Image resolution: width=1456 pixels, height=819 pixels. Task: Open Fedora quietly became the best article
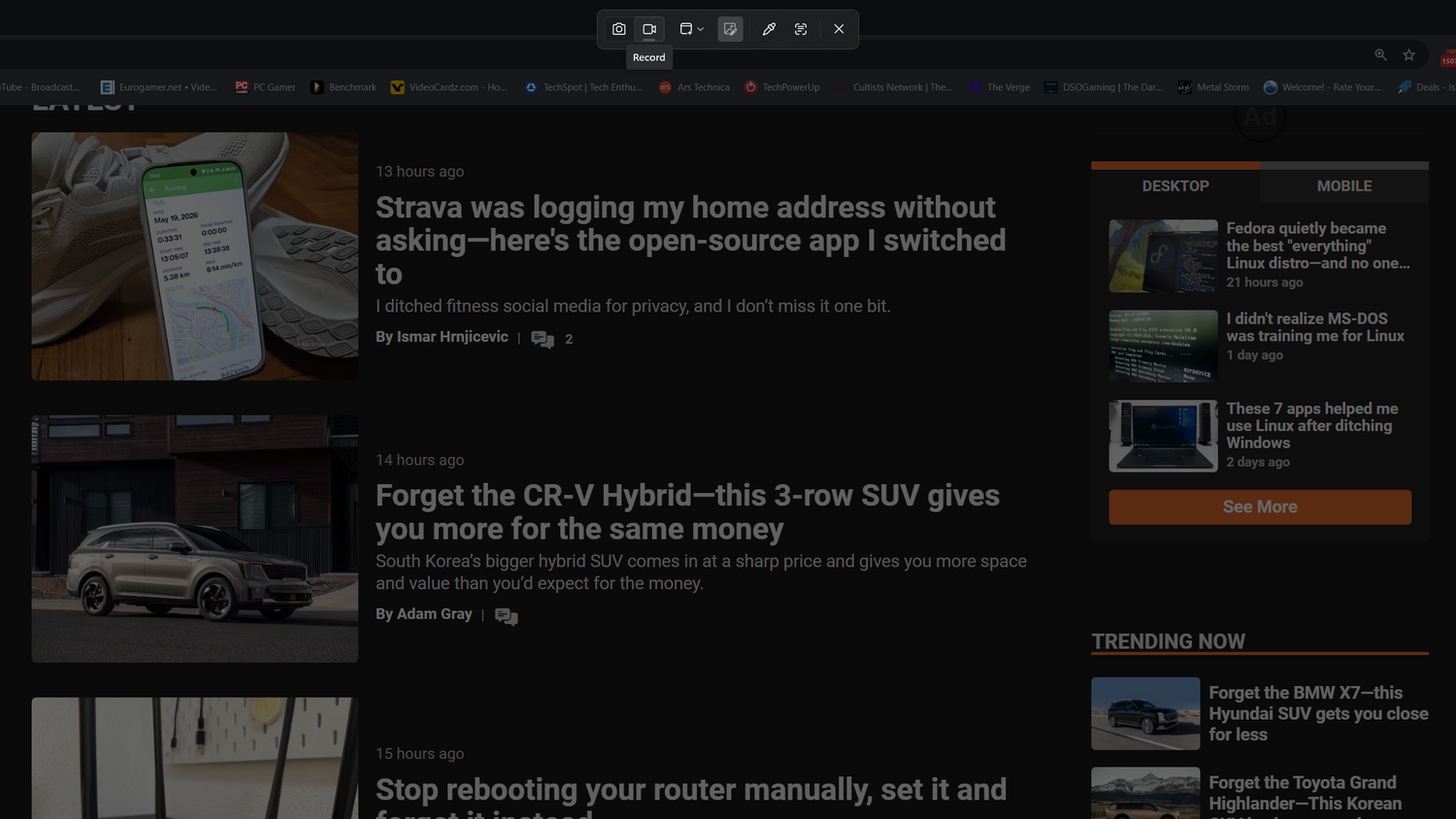[x=1318, y=246]
